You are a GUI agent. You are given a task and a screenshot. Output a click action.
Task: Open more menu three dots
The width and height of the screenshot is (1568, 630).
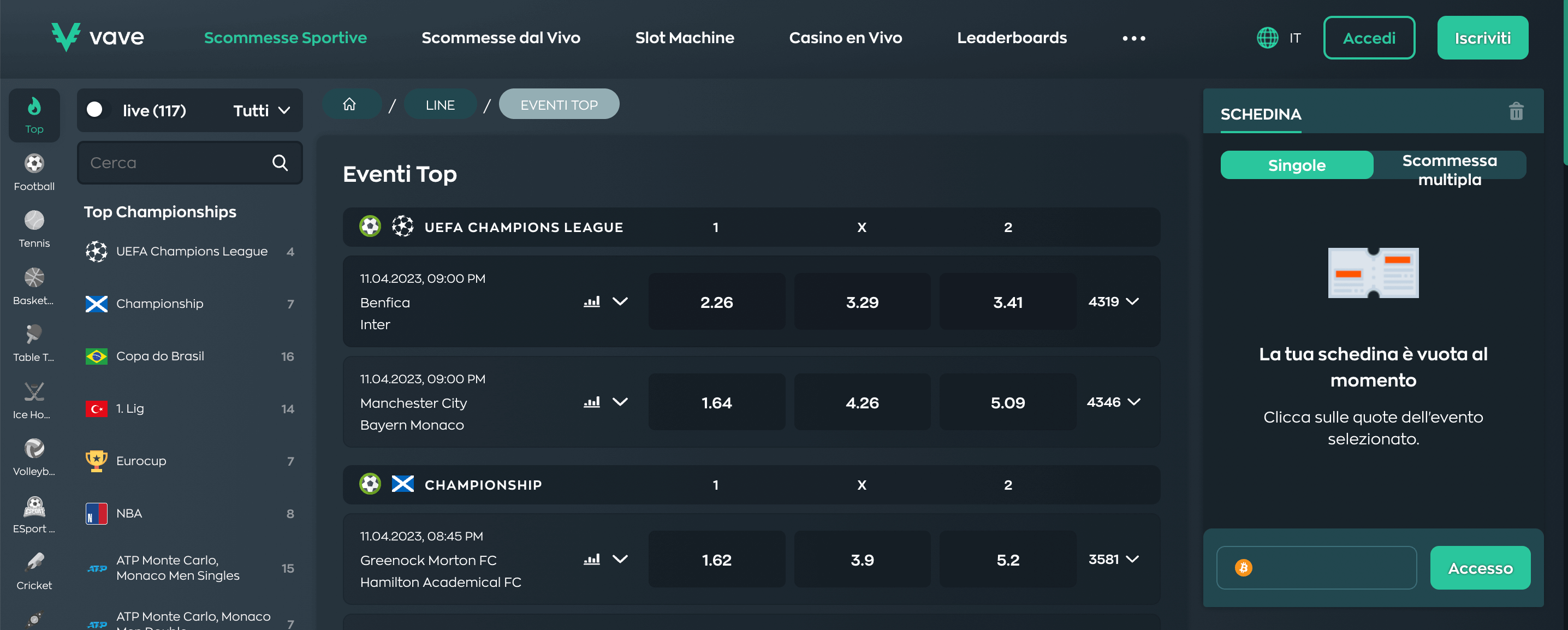(1133, 38)
